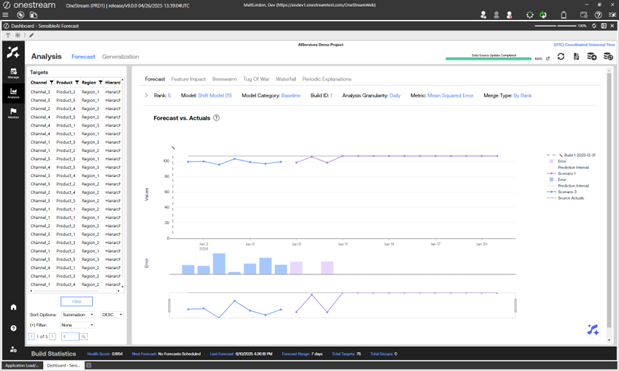
Task: Click the refresh icon near progress bar
Action: pyautogui.click(x=561, y=56)
